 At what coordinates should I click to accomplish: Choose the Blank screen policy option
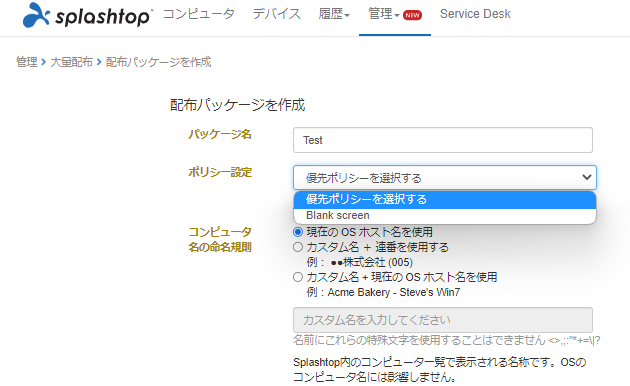pyautogui.click(x=445, y=216)
